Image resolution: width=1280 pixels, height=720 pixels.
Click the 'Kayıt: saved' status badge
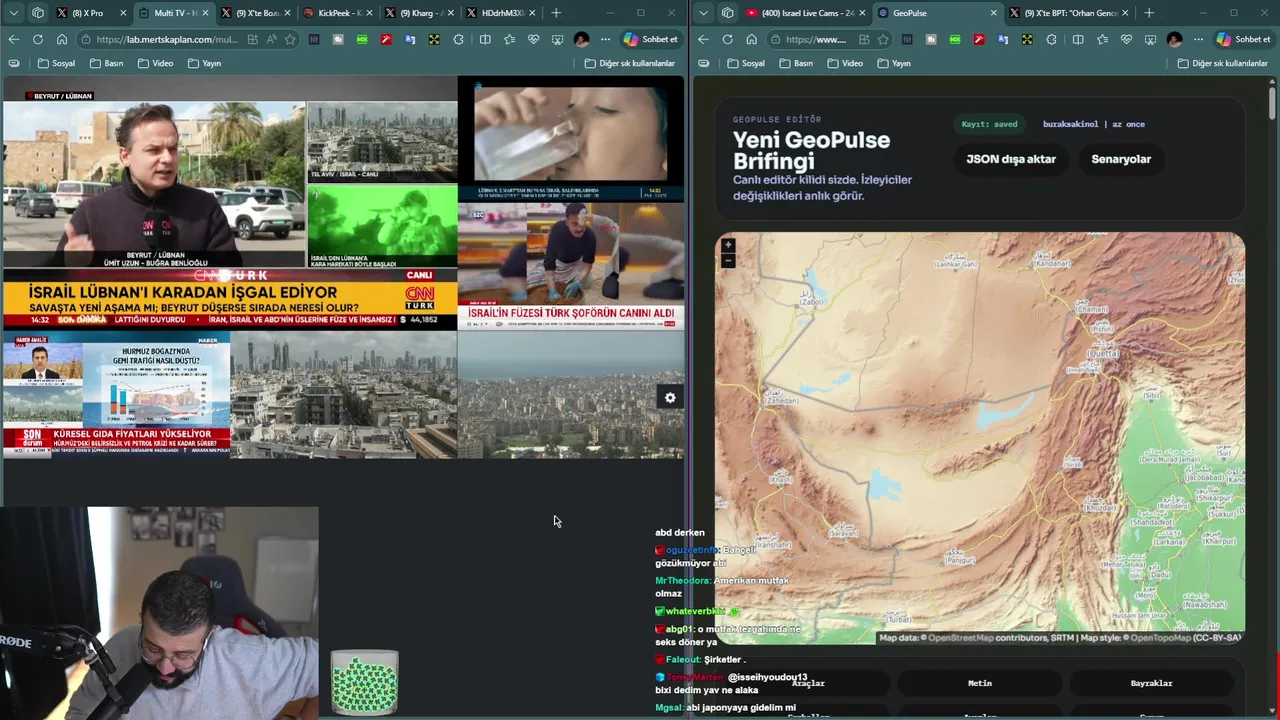click(989, 124)
